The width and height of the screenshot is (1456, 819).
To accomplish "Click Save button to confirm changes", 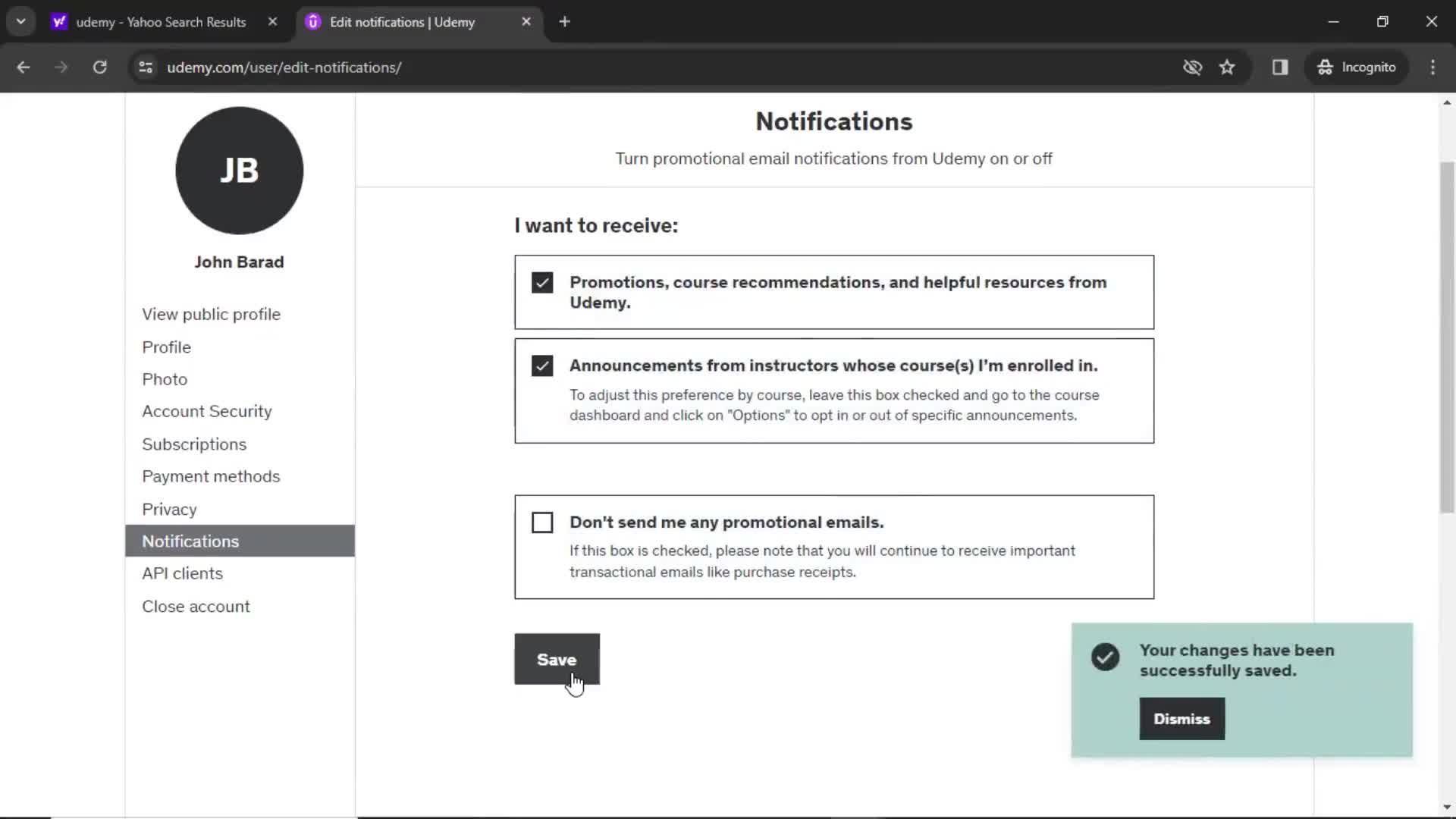I will point(557,659).
